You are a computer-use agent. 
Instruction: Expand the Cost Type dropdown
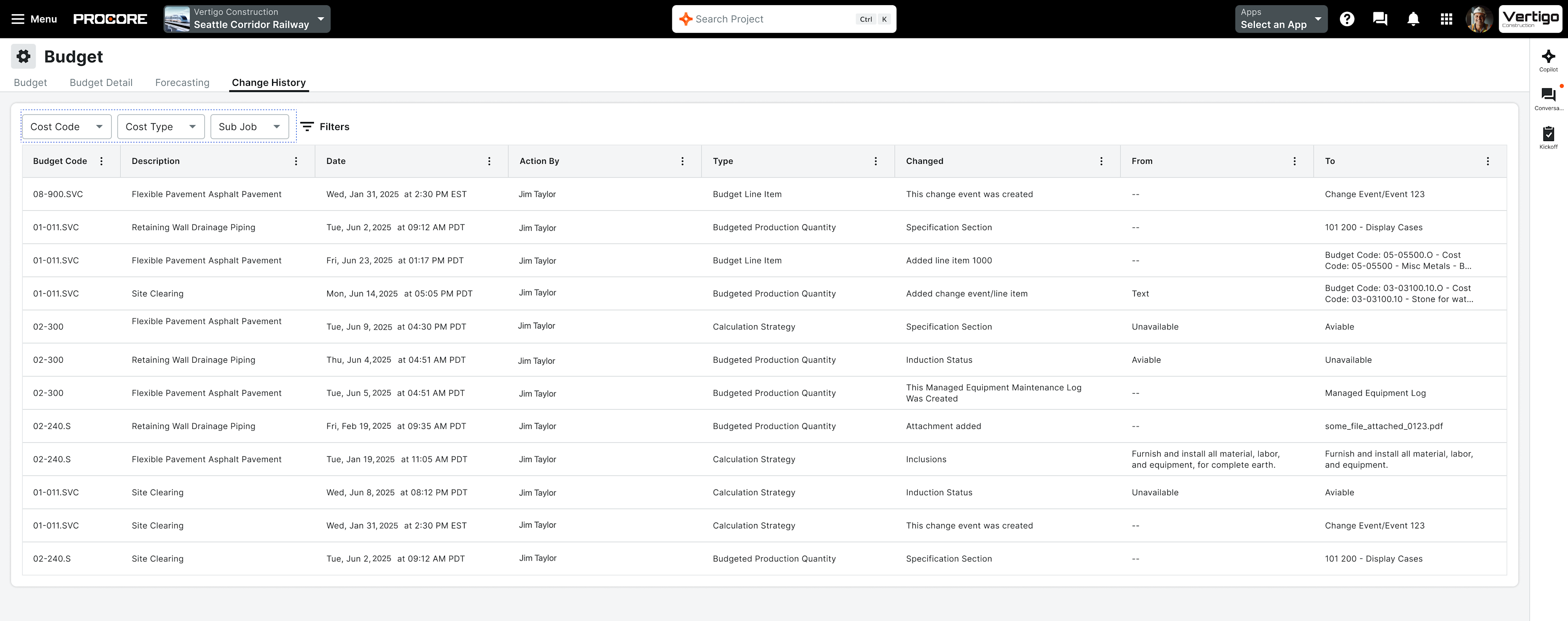161,127
